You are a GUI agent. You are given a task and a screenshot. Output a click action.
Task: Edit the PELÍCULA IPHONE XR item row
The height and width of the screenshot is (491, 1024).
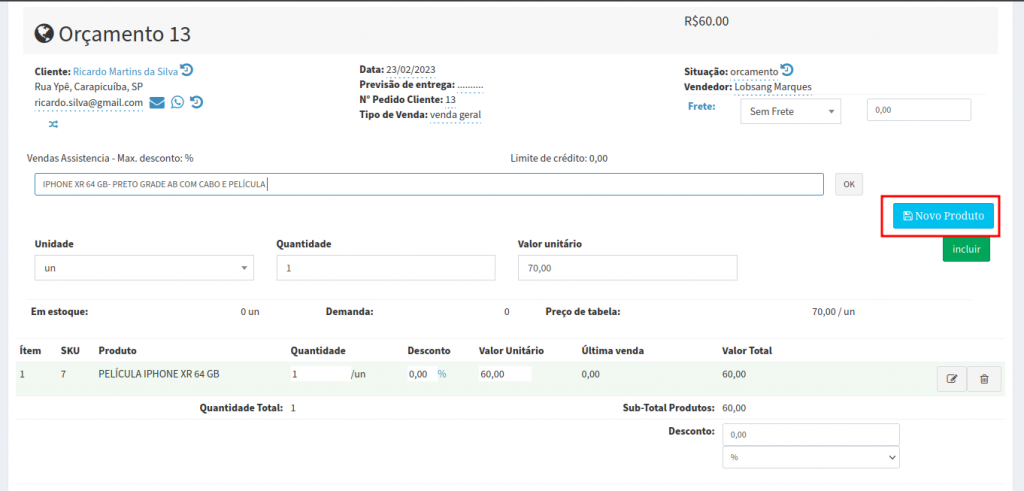pyautogui.click(x=951, y=379)
